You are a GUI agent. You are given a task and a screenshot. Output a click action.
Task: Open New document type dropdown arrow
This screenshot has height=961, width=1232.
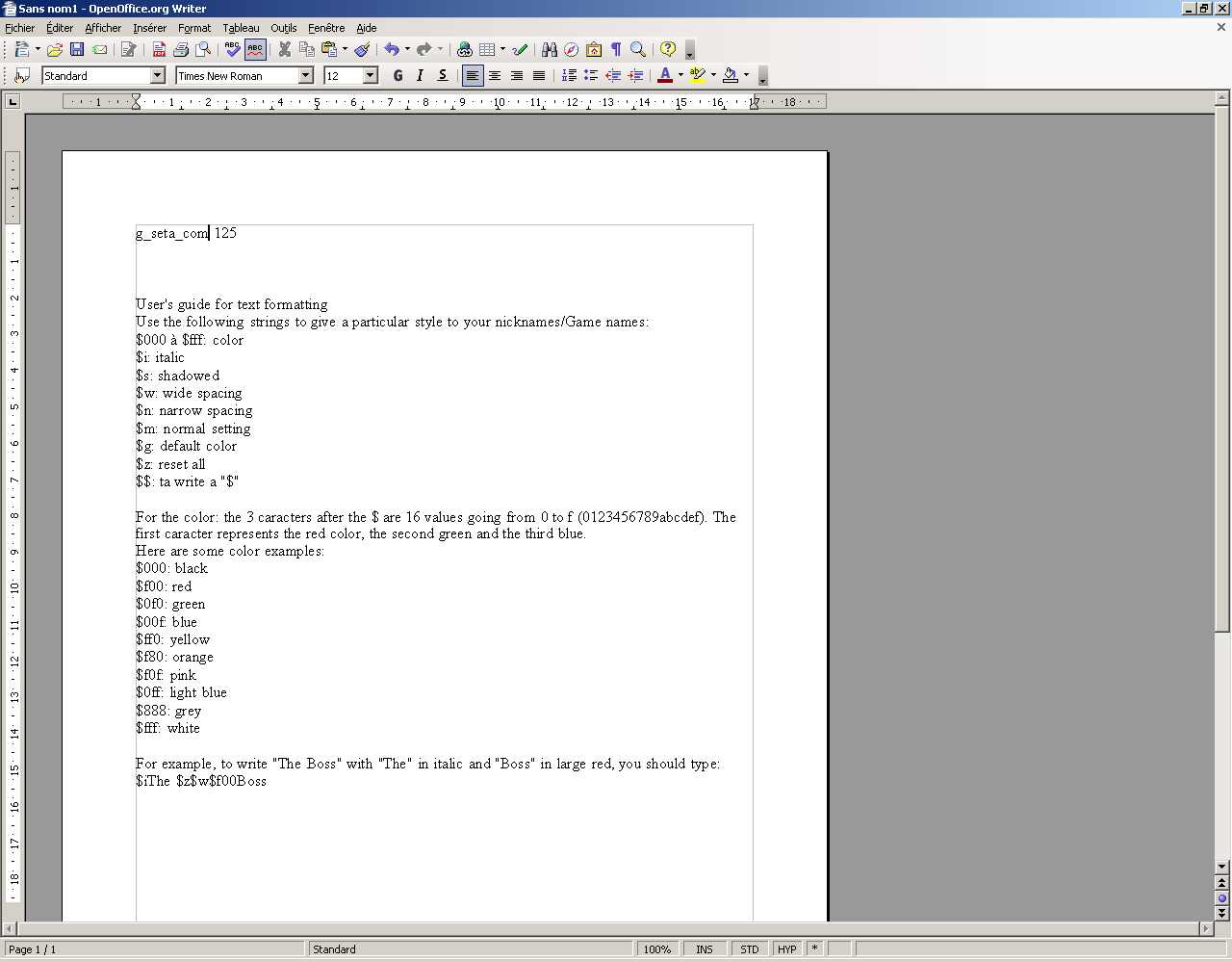coord(38,49)
